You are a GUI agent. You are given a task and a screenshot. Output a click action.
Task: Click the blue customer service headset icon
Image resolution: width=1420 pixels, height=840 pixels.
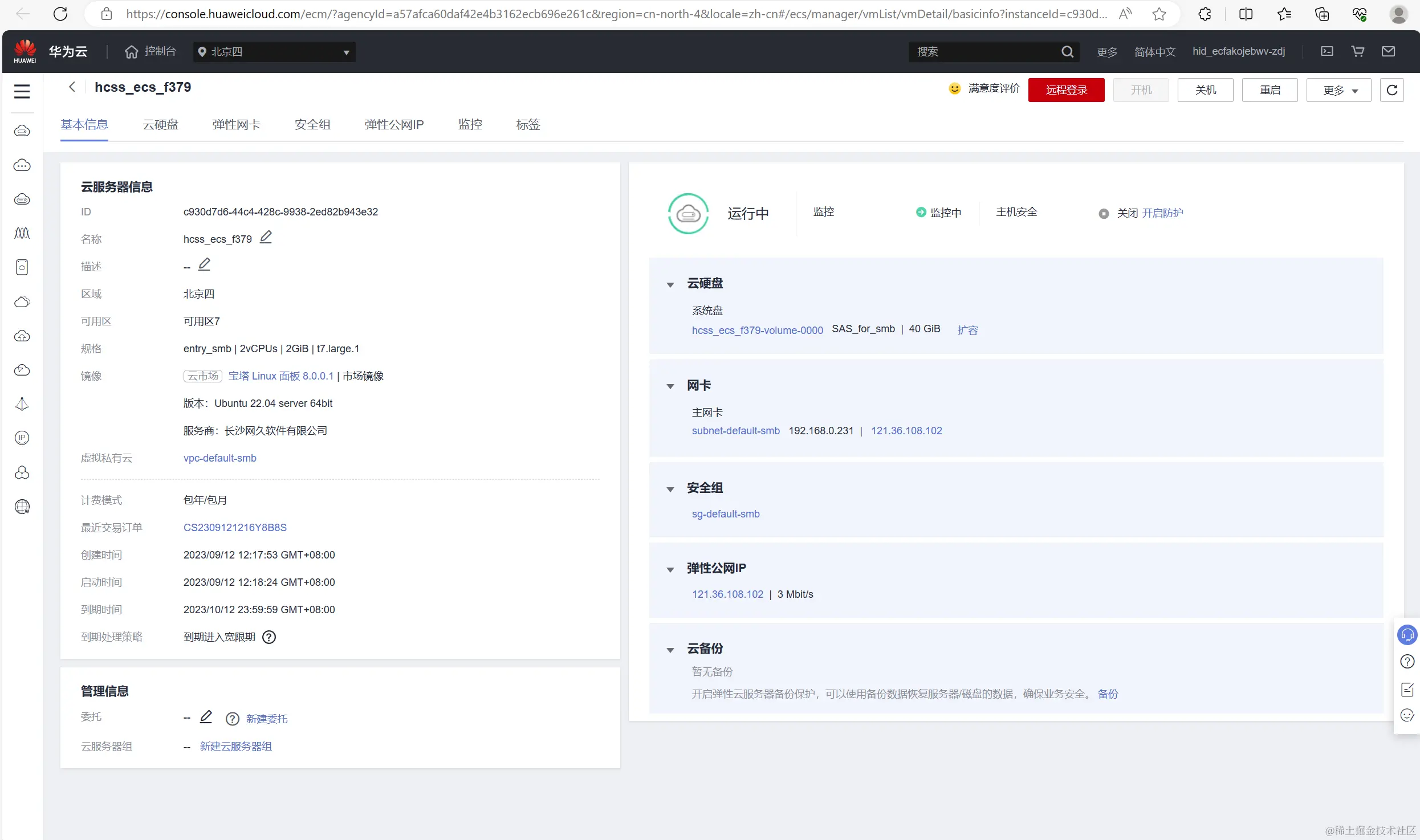(1407, 634)
